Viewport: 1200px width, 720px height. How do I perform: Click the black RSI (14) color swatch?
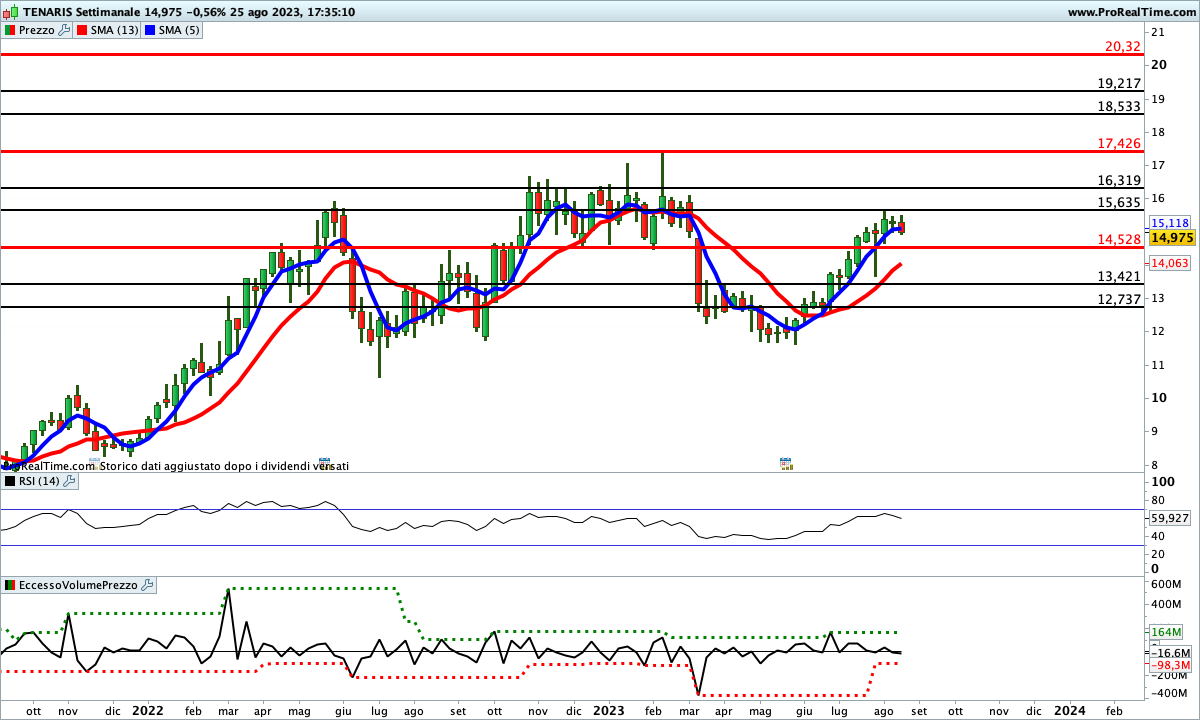(9, 481)
